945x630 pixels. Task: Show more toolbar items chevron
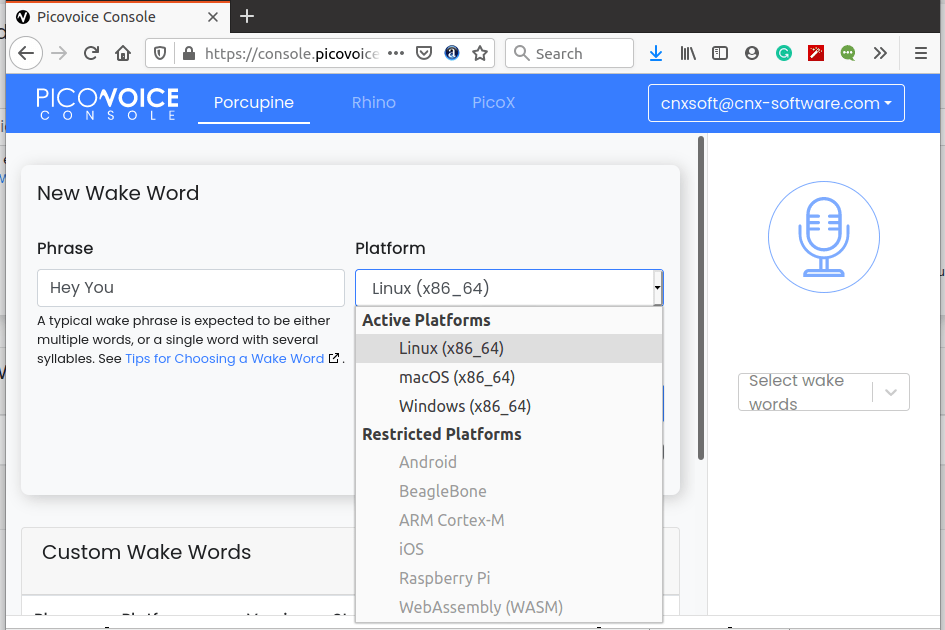coord(880,54)
